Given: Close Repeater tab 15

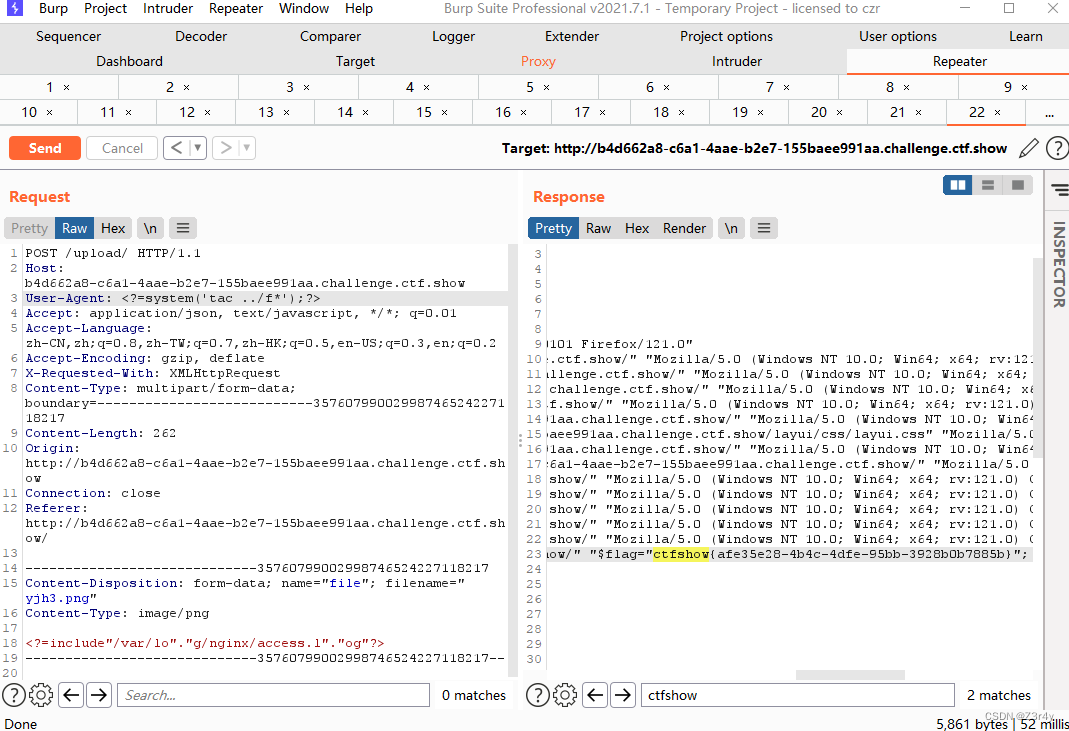Looking at the screenshot, I should [x=445, y=113].
